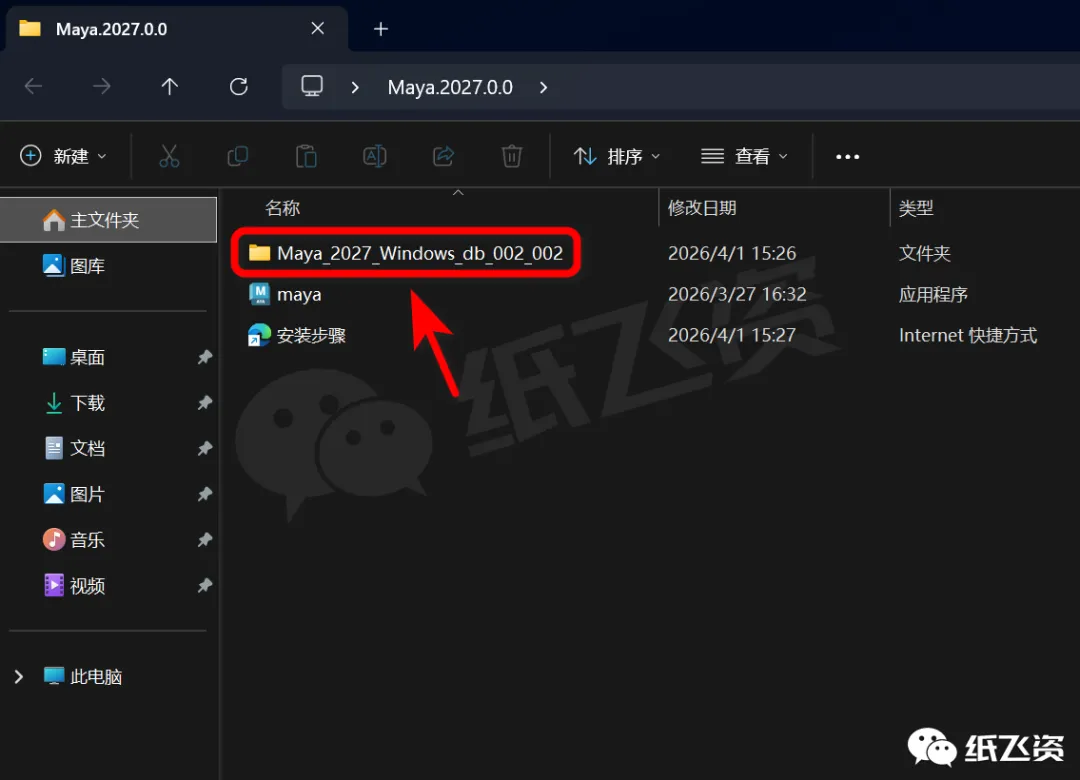1080x780 pixels.
Task: Click the date 2026/4/1 15:27
Action: coord(731,335)
